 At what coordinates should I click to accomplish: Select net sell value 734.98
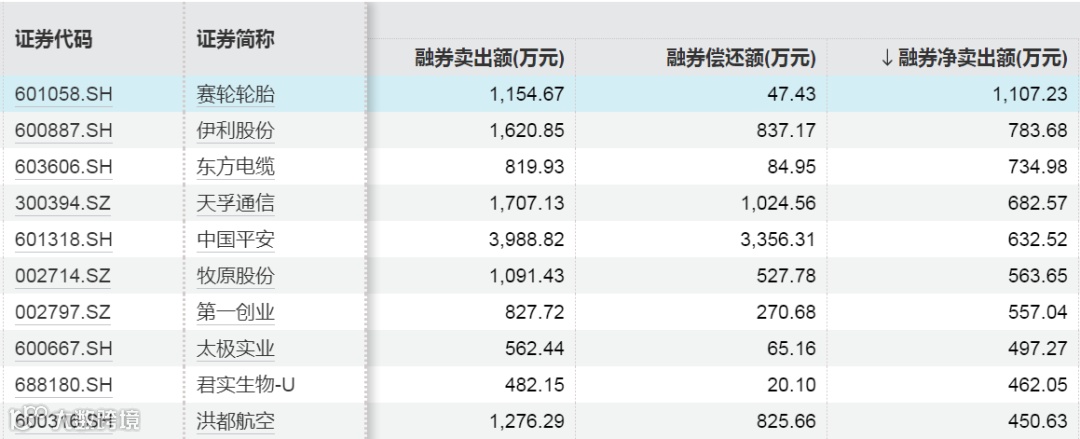tap(1038, 167)
